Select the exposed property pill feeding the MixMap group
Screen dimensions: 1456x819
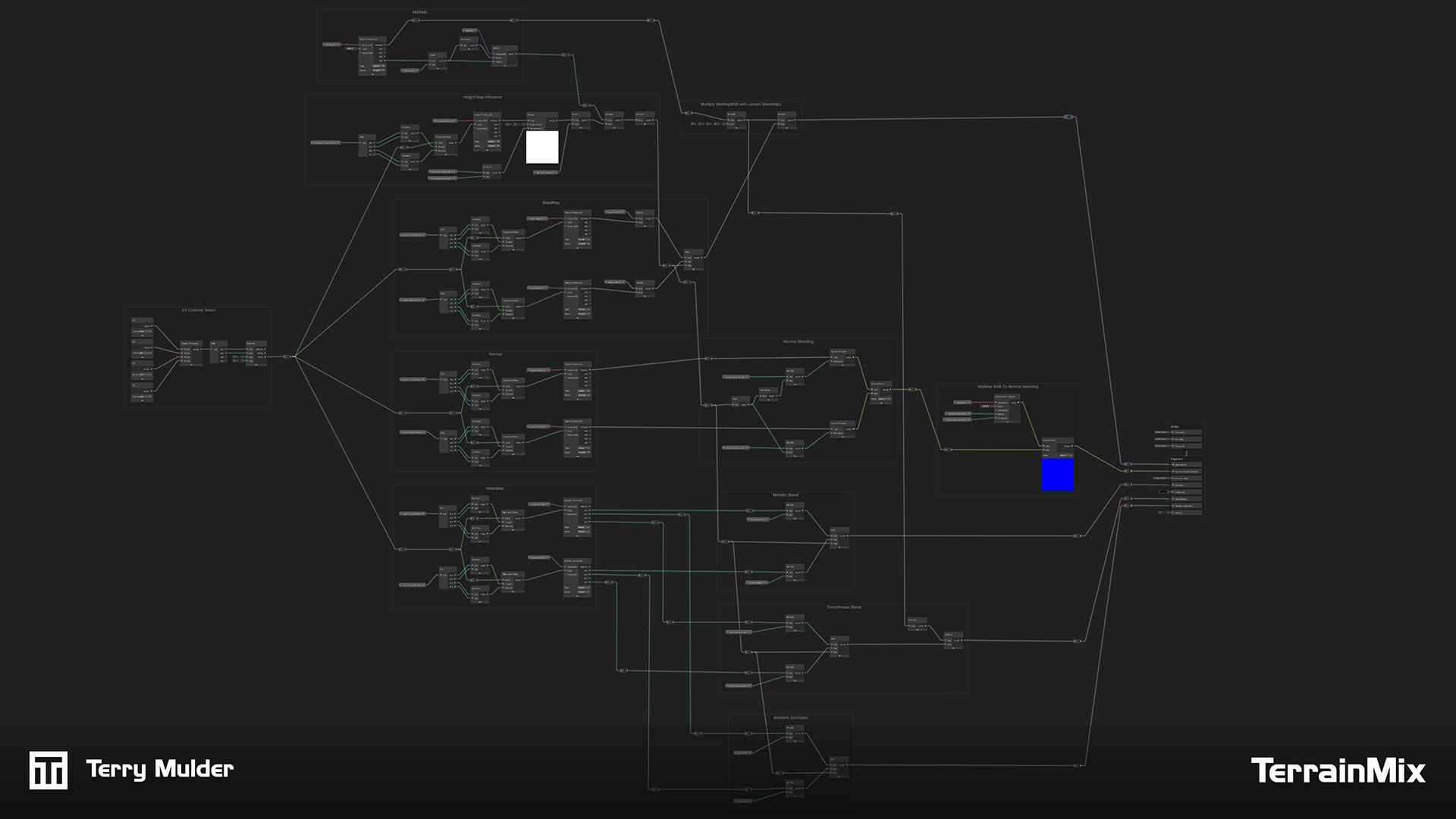click(331, 45)
